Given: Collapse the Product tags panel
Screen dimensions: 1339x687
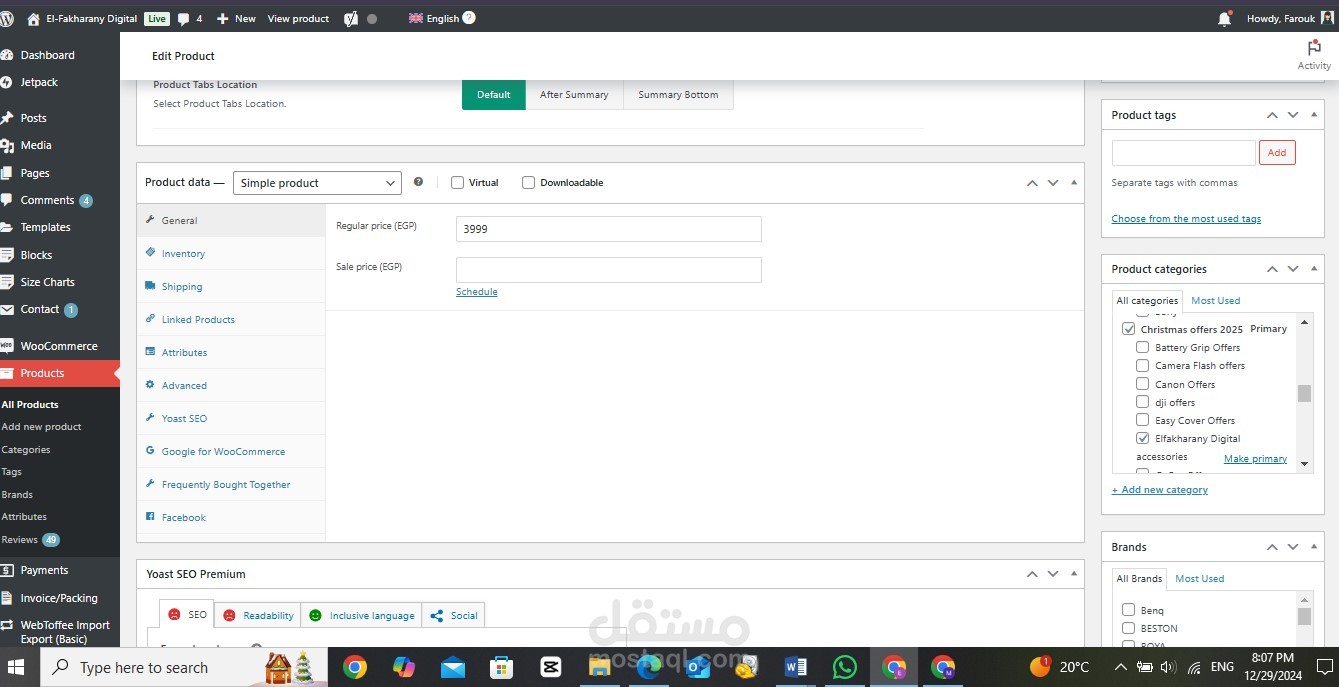Looking at the screenshot, I should 1314,115.
